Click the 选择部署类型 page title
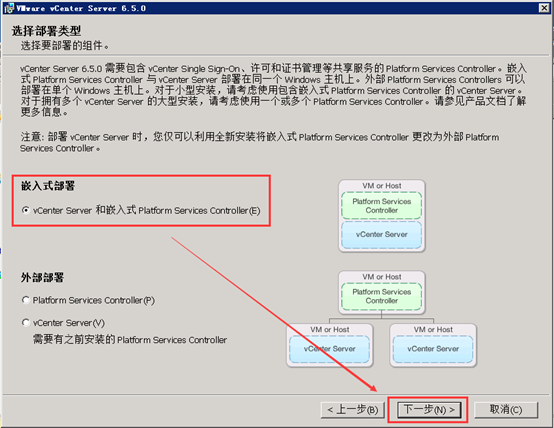This screenshot has width=554, height=428. pos(46,31)
